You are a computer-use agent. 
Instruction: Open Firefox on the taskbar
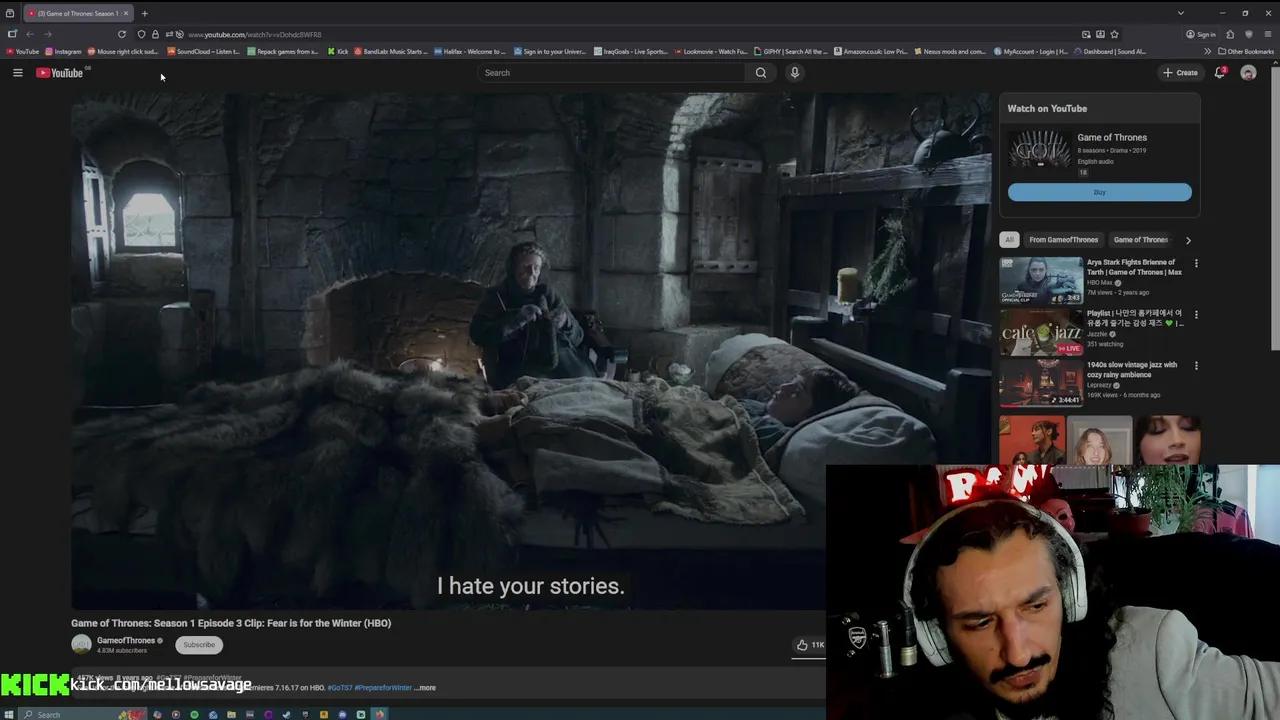379,714
